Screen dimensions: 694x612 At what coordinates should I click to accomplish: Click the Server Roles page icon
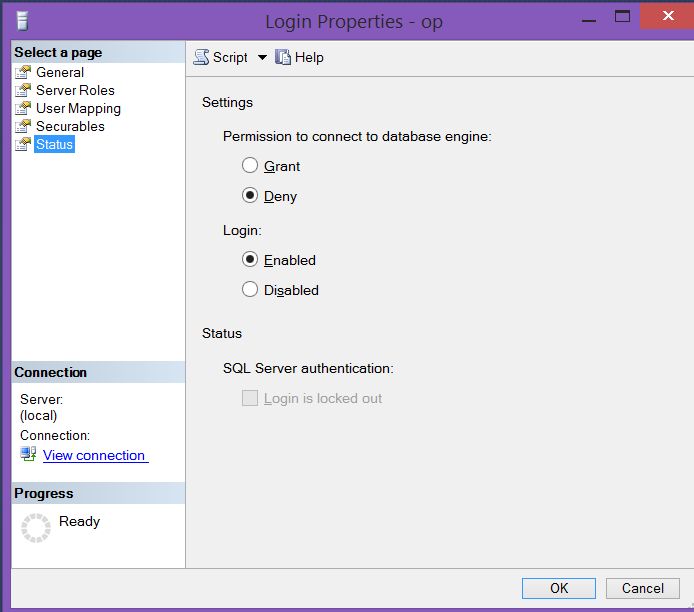pyautogui.click(x=23, y=90)
